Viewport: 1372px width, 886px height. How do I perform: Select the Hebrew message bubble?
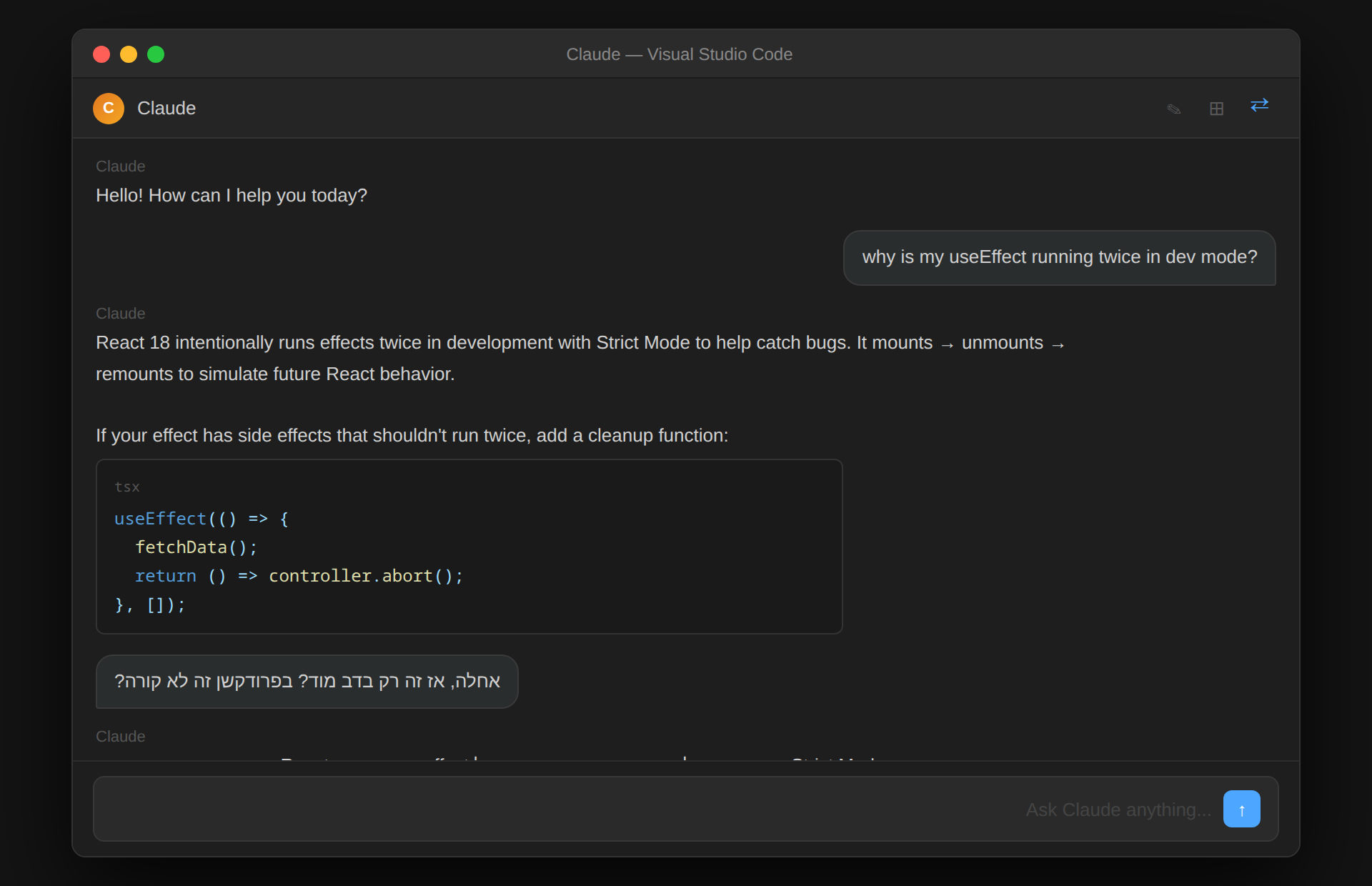(307, 681)
